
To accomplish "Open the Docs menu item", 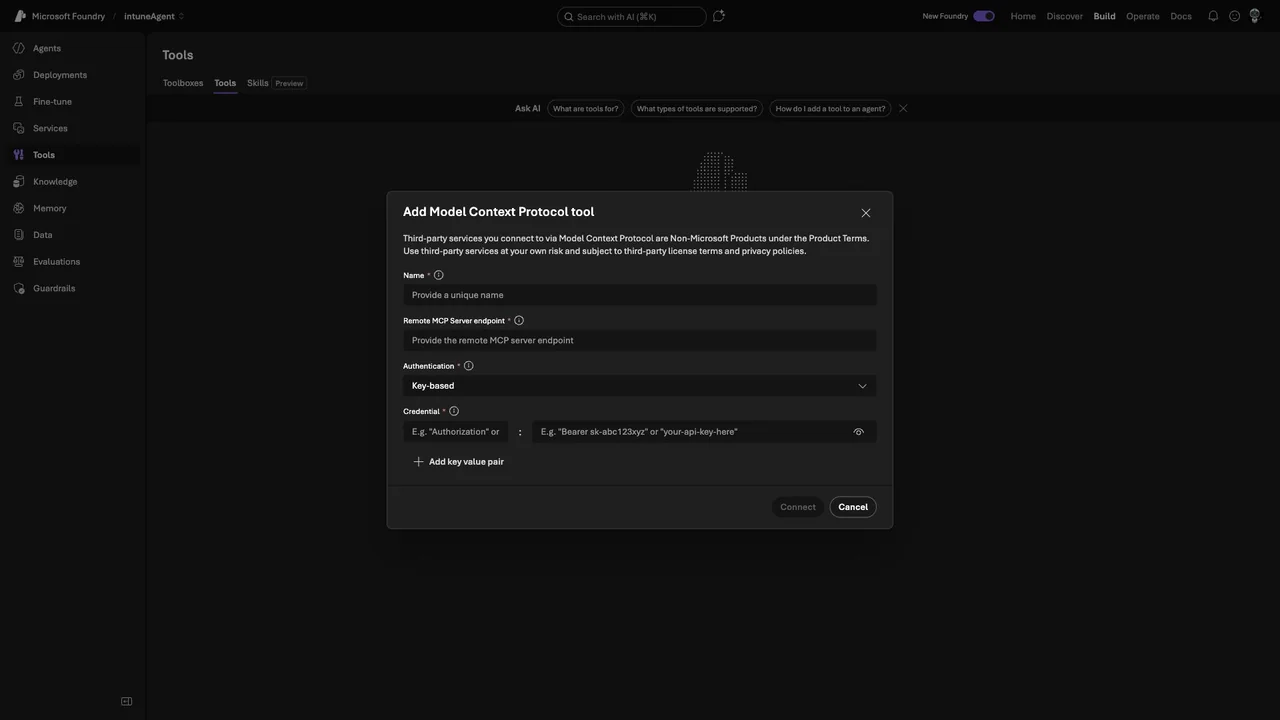I will pyautogui.click(x=1181, y=16).
